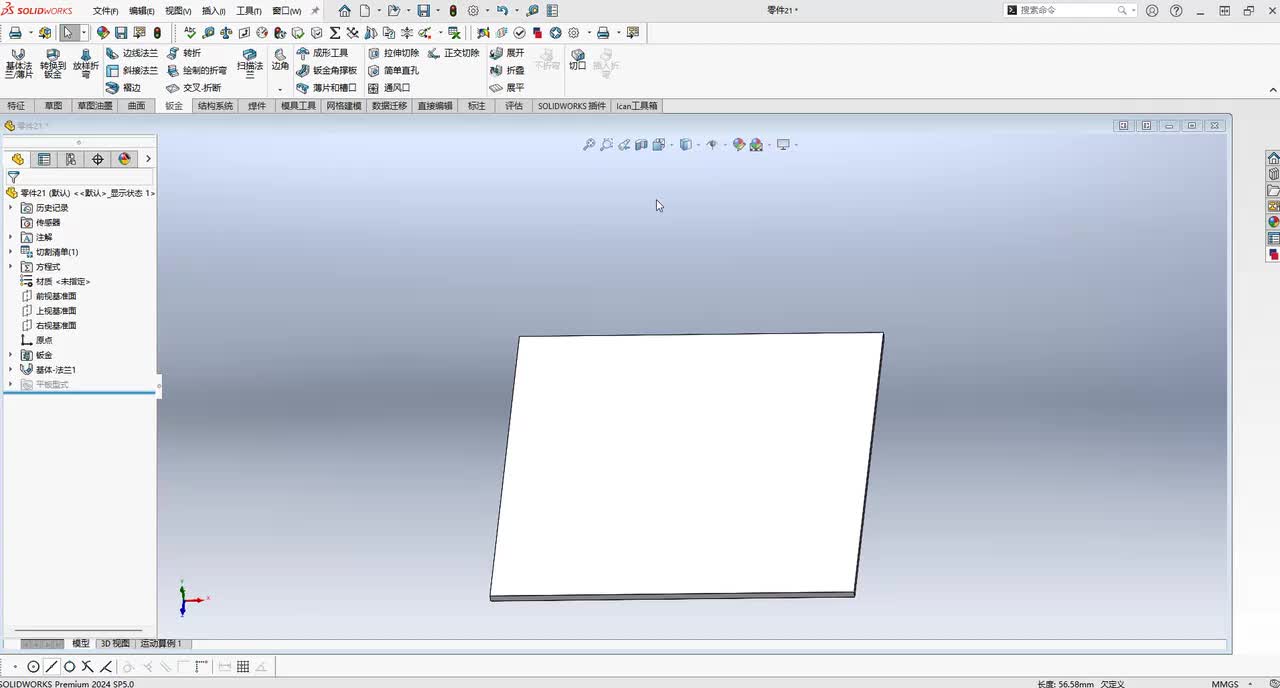Select 钣金角撑板 sheet metal gusset
This screenshot has height=688, width=1280.
pos(327,71)
